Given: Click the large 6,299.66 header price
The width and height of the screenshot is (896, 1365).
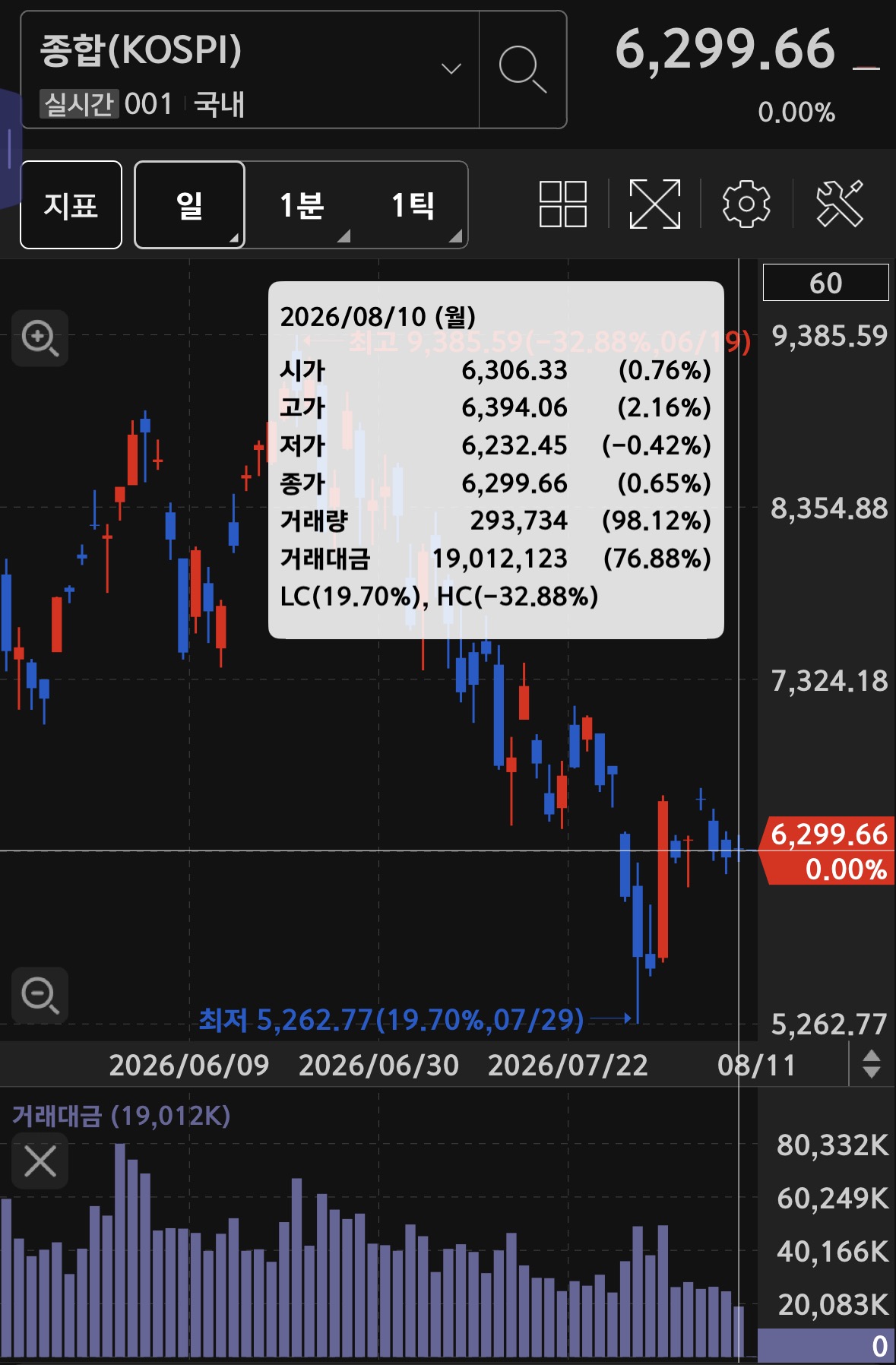Looking at the screenshot, I should tap(725, 49).
